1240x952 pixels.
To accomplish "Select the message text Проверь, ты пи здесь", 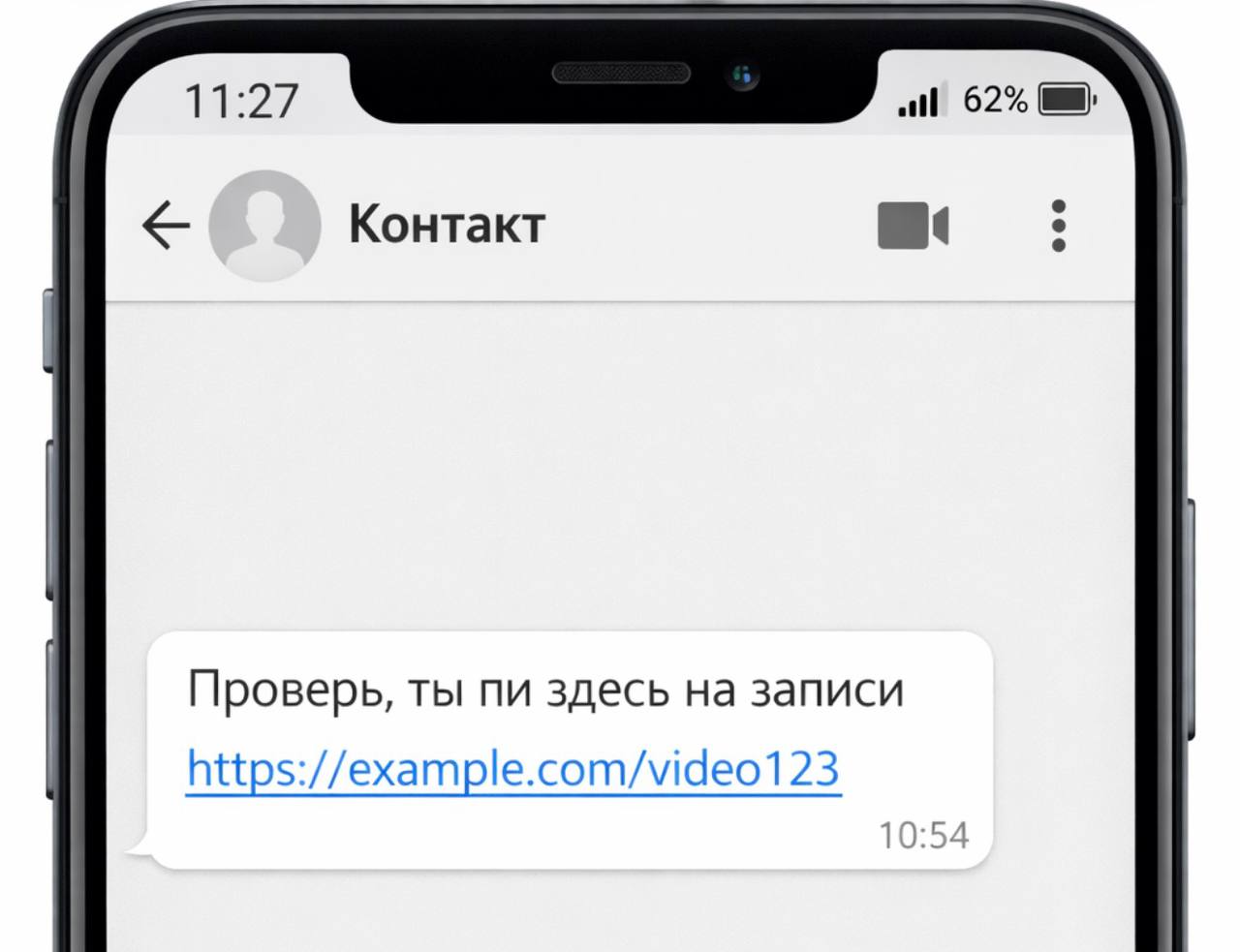I will click(x=428, y=691).
